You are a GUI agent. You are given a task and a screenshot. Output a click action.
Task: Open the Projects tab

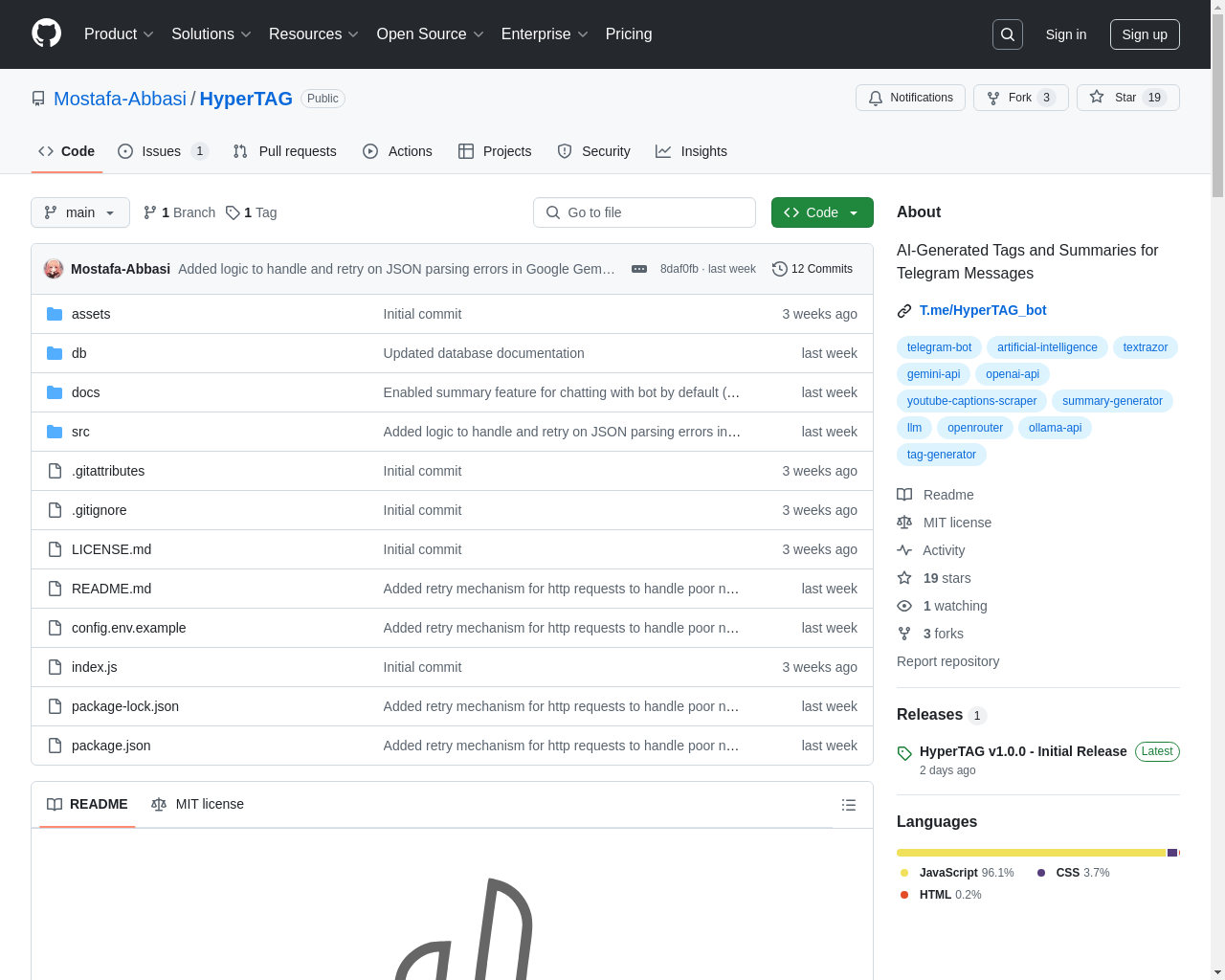click(x=495, y=151)
